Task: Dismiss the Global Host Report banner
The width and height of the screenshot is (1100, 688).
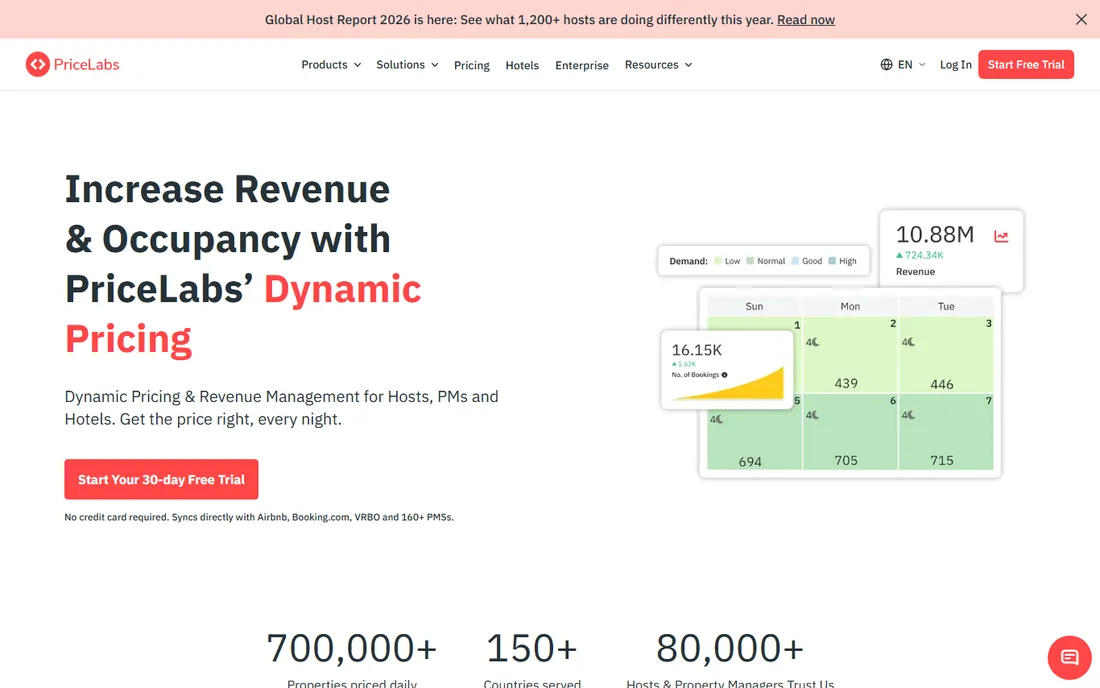Action: point(1081,20)
